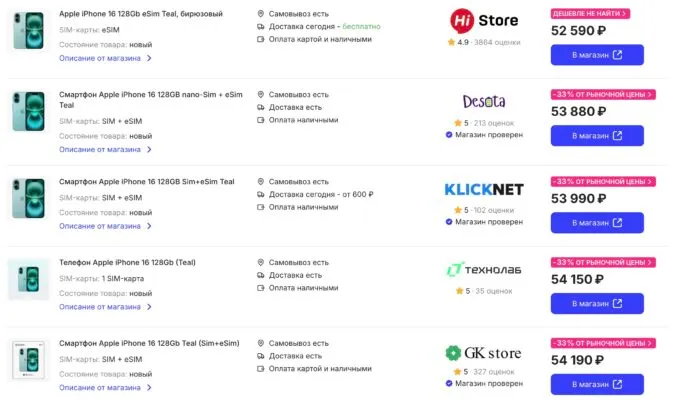
Task: Go to Hi Store via 'В магазин' button
Action: (x=596, y=55)
